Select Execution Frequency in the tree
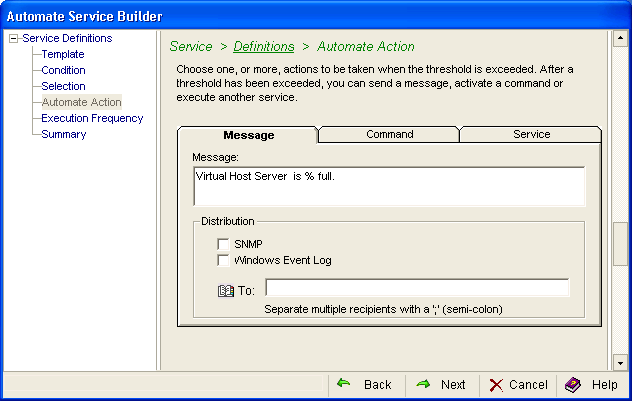 click(92, 118)
